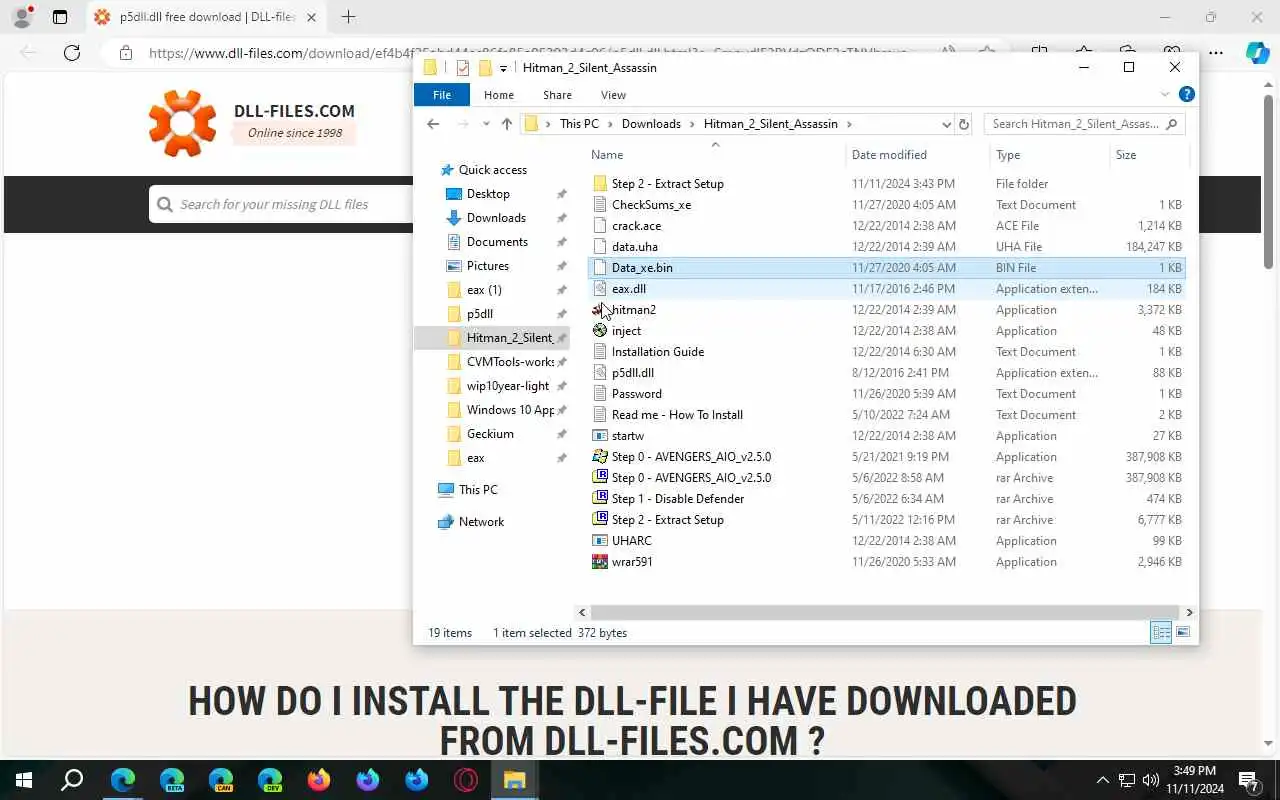Open a new Edge browser tab
This screenshot has height=800, width=1280.
pos(348,17)
